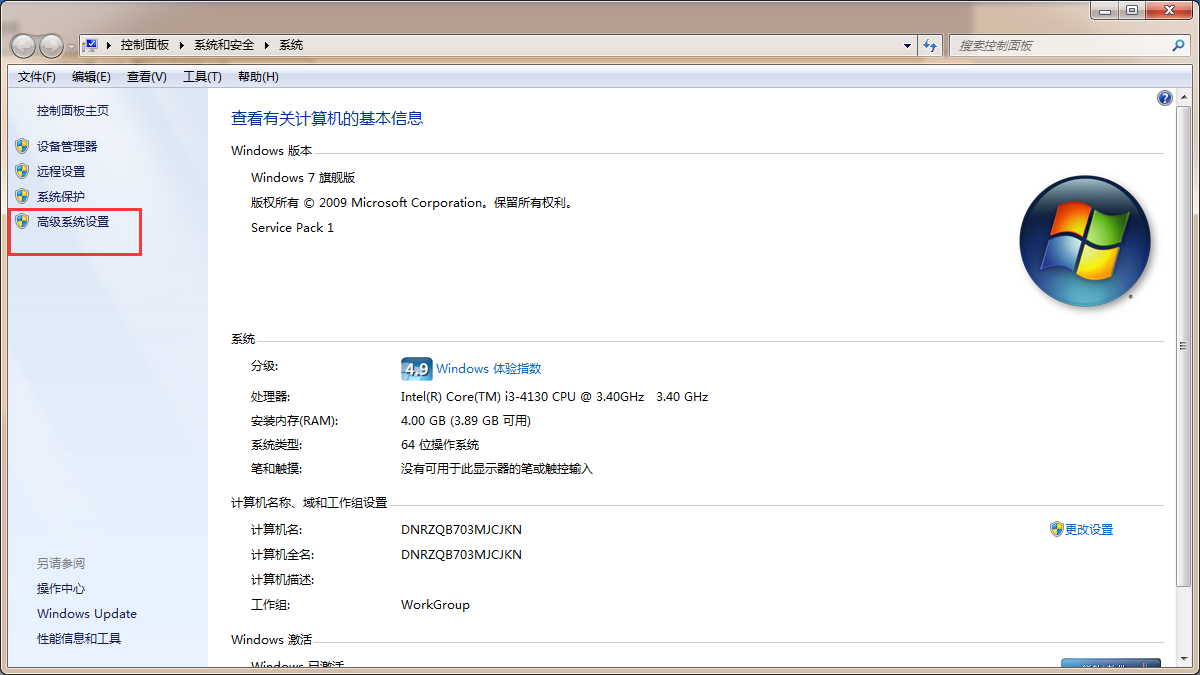The width and height of the screenshot is (1200, 675).
Task: Click the shield icon beside 系统保护
Action: click(22, 196)
